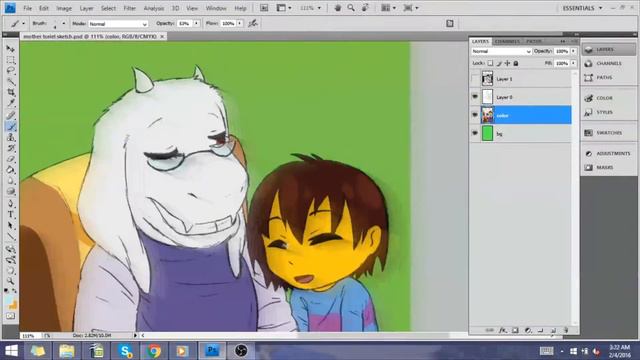
Task: Select the Rectangular Marquee tool
Action: click(11, 60)
